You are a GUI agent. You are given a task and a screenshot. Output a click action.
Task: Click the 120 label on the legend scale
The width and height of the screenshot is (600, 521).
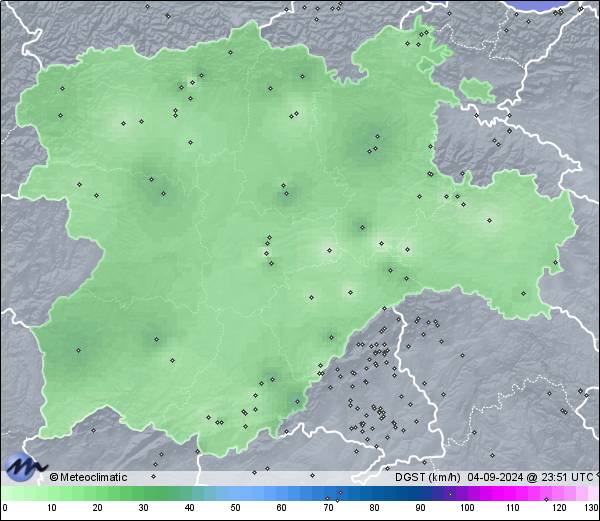[559, 508]
